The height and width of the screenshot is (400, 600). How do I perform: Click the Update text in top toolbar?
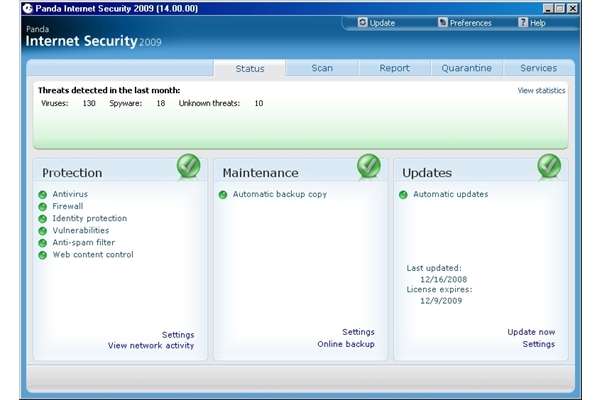pos(382,23)
